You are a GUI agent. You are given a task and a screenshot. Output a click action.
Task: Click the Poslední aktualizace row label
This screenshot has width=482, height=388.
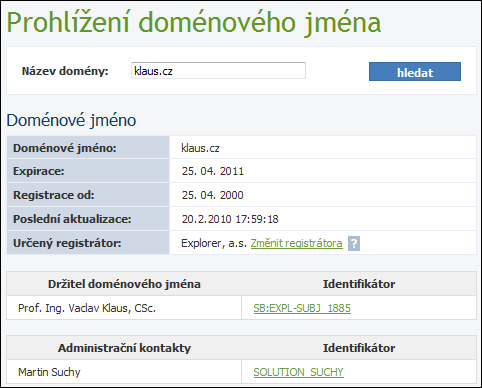click(x=72, y=219)
